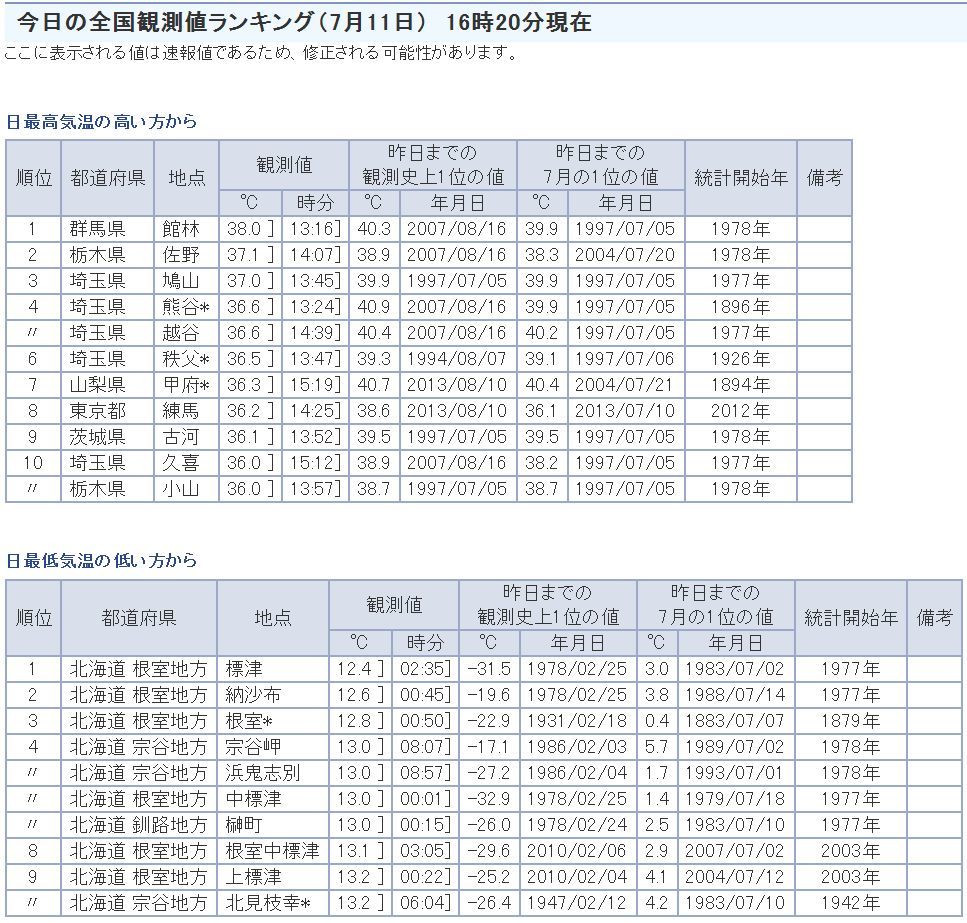Open the 熊谷* observation point entry

tap(186, 307)
